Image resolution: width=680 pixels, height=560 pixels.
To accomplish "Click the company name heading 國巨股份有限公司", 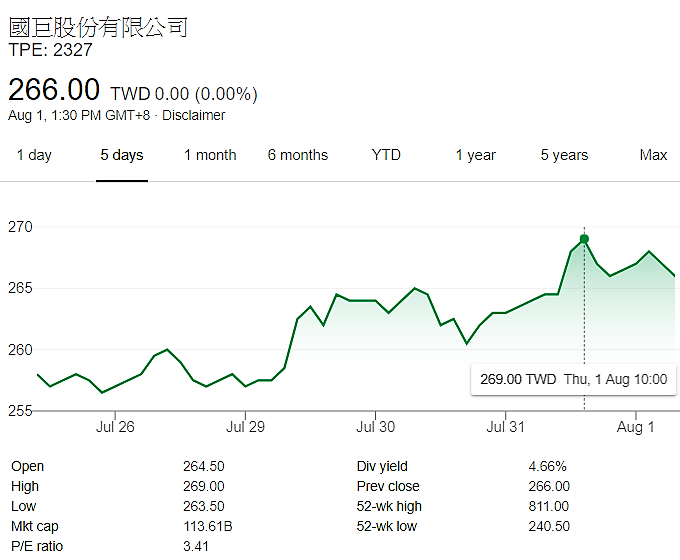I will 98,27.
